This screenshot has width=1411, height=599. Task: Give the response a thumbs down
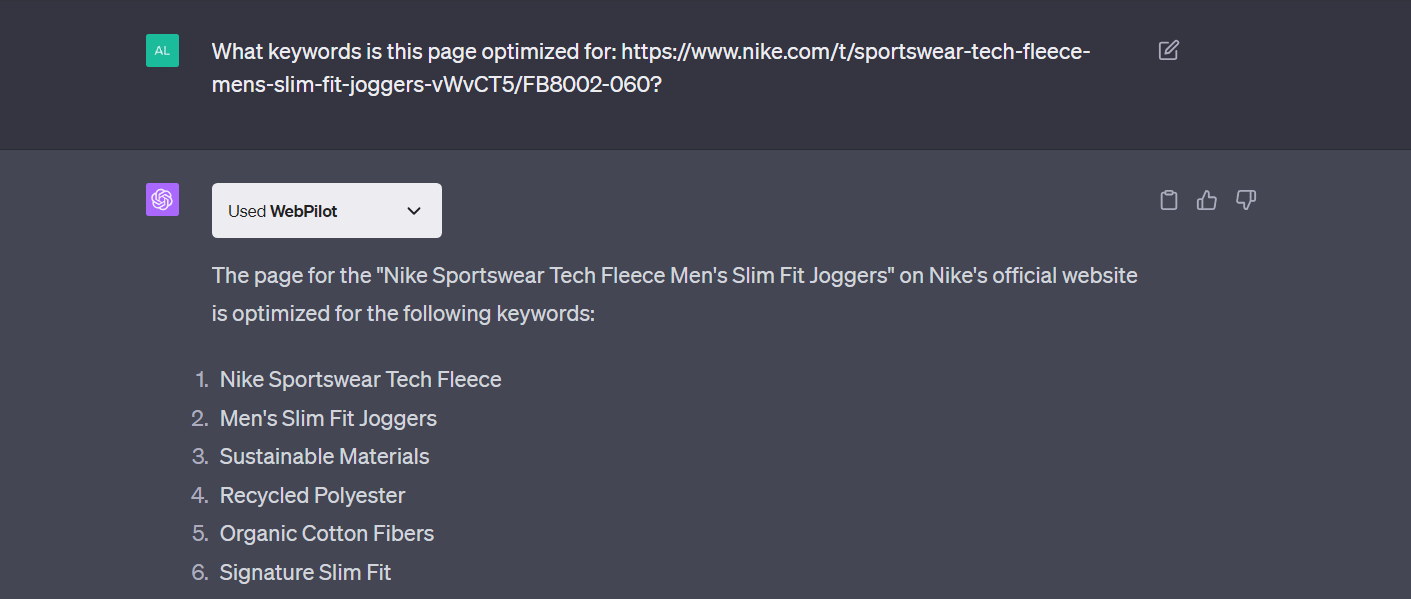[x=1246, y=200]
